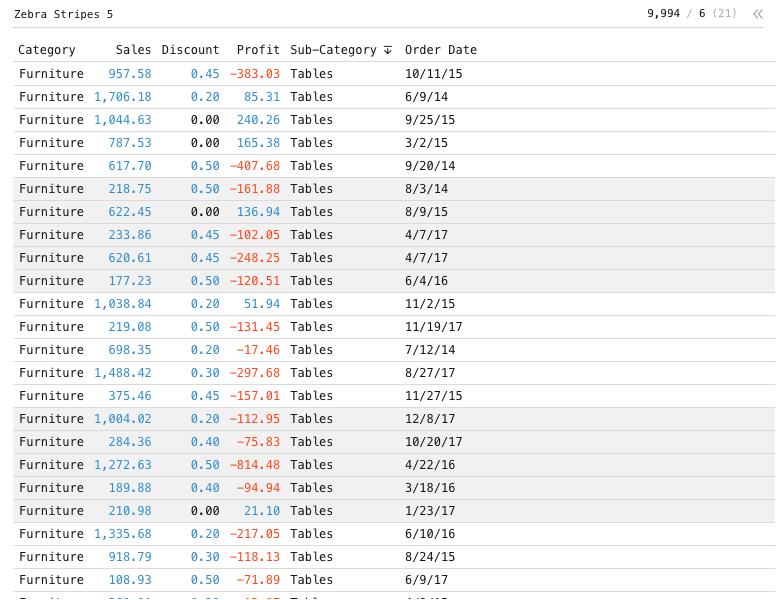Viewport: 776px width, 600px height.
Task: Click profit value 165.38
Action: tap(258, 143)
